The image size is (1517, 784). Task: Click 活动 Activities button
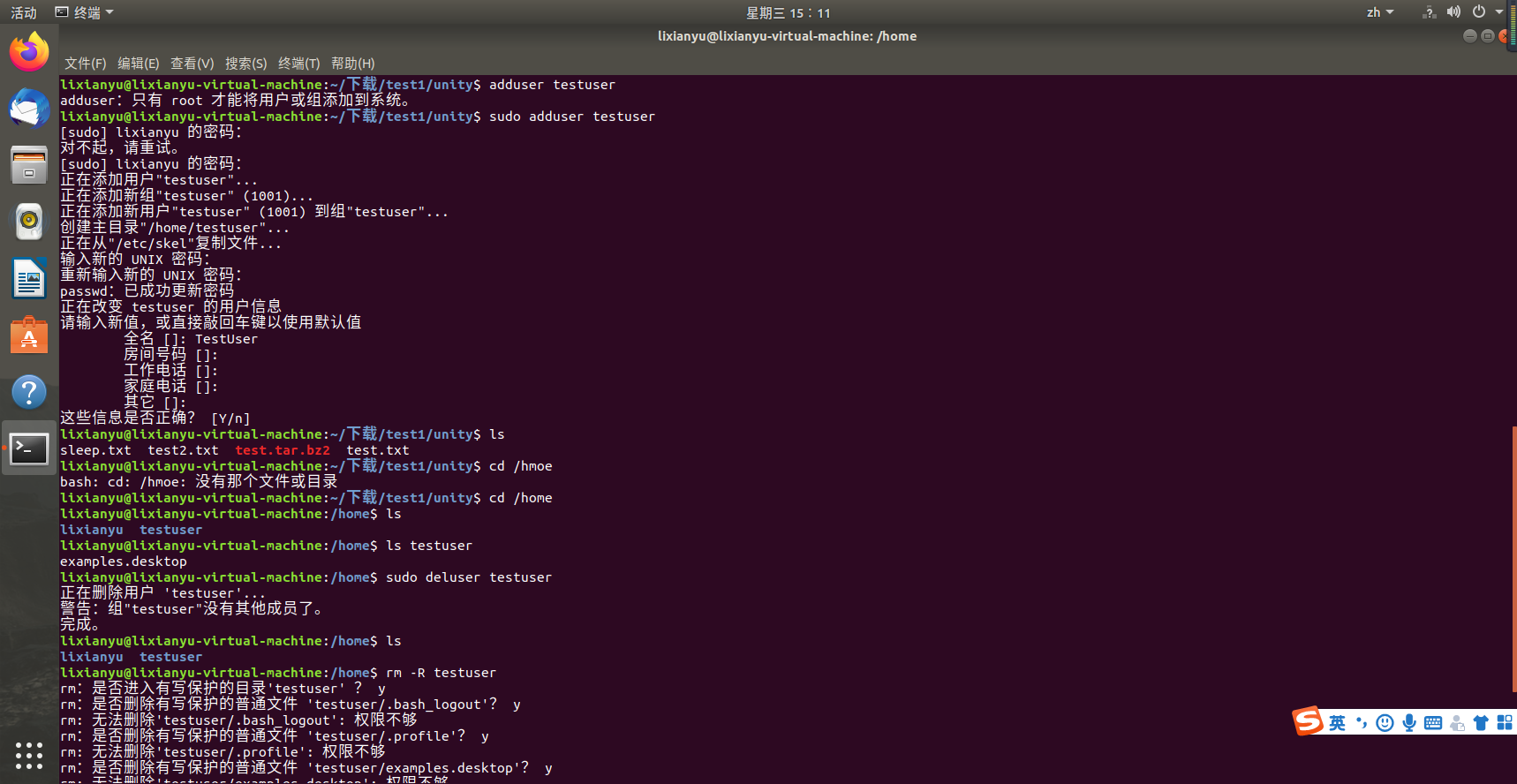pyautogui.click(x=24, y=12)
